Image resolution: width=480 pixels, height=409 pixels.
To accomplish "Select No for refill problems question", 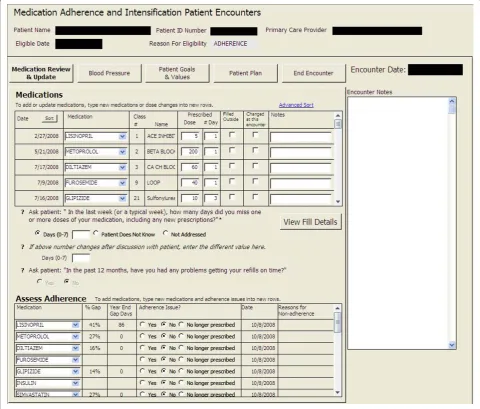I will 67,282.
